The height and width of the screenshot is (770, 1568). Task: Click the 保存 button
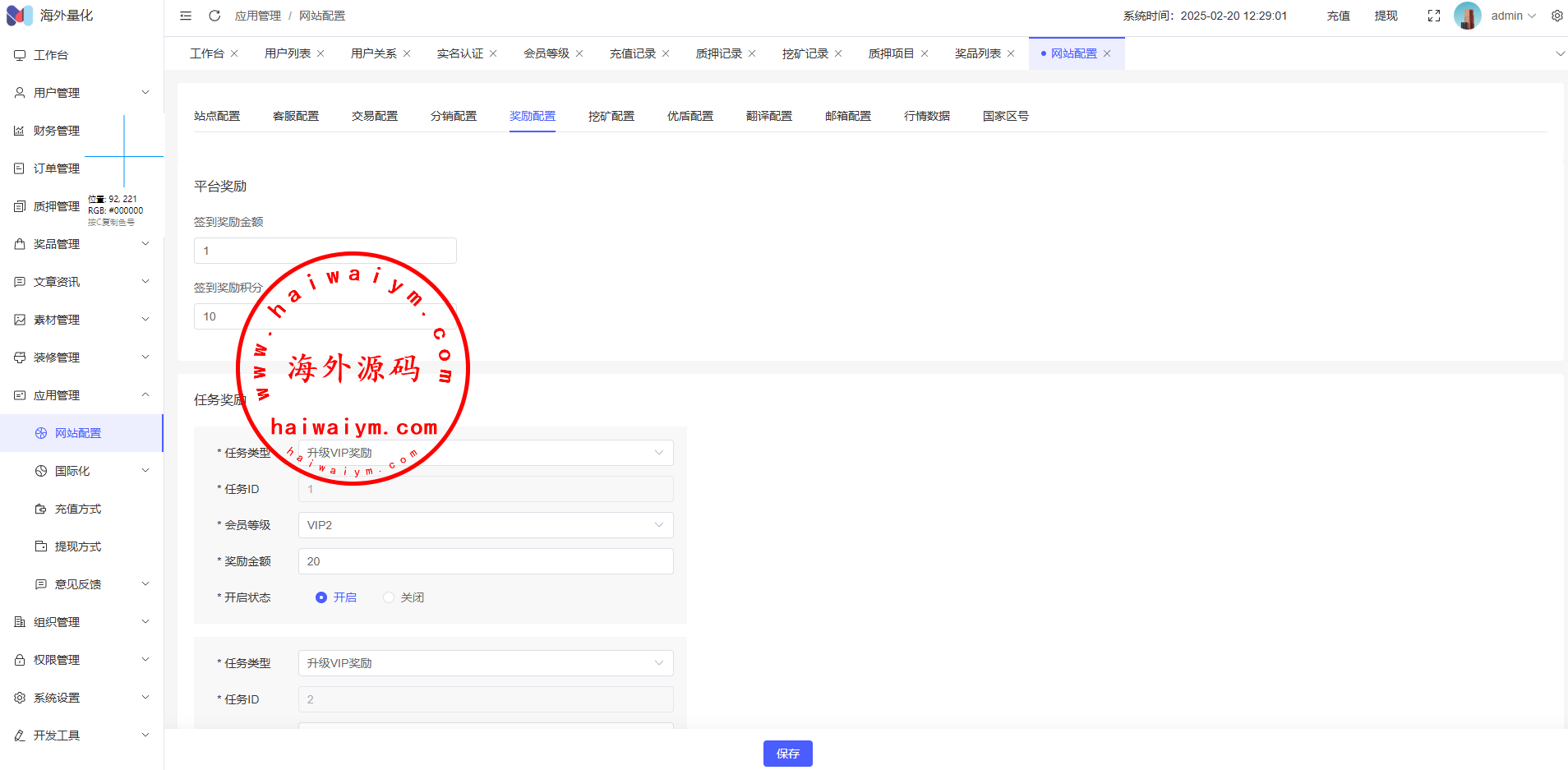click(787, 754)
